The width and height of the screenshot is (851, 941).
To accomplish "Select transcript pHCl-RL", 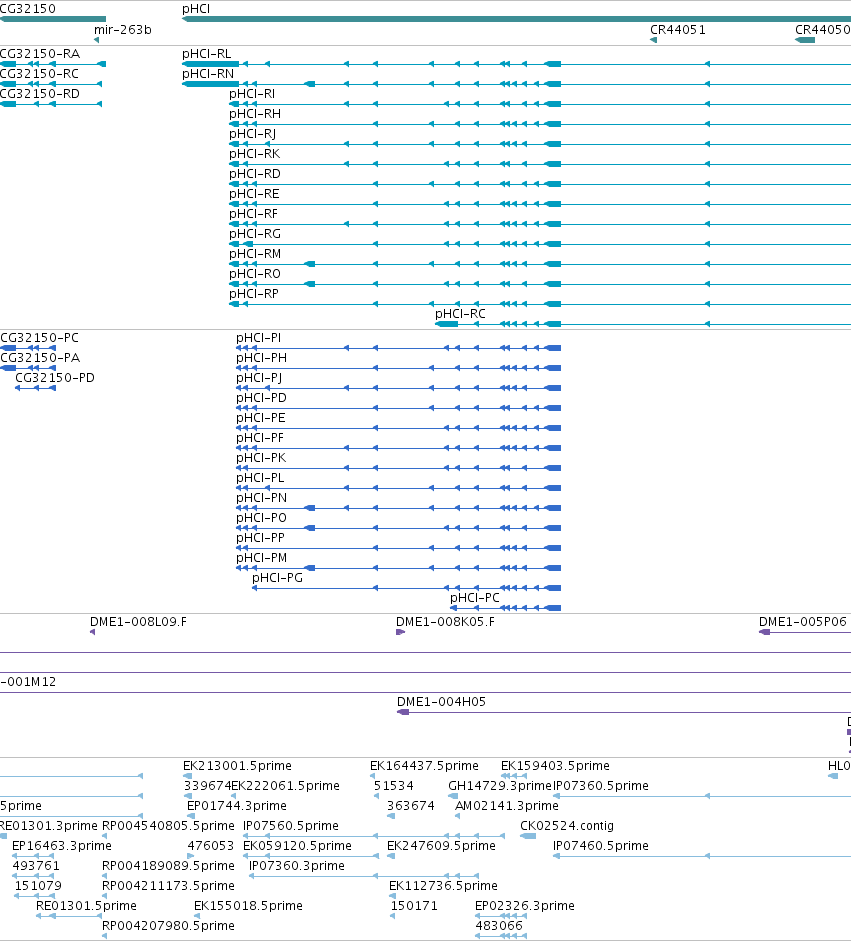I will (206, 53).
